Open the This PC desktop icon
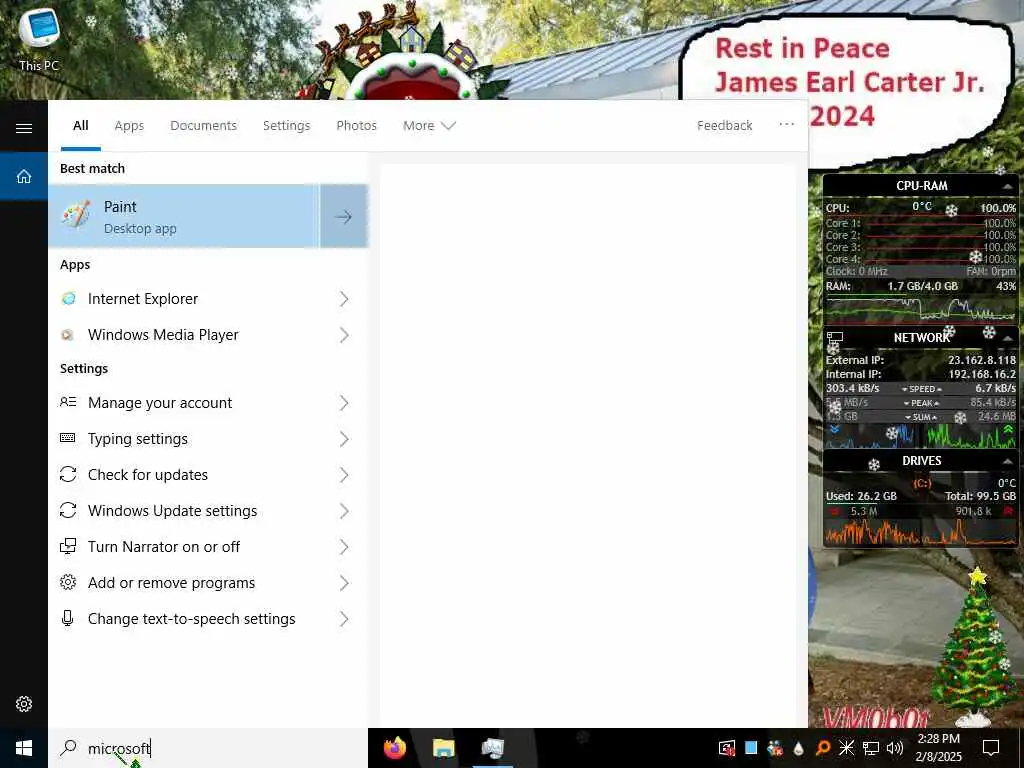 [x=39, y=40]
